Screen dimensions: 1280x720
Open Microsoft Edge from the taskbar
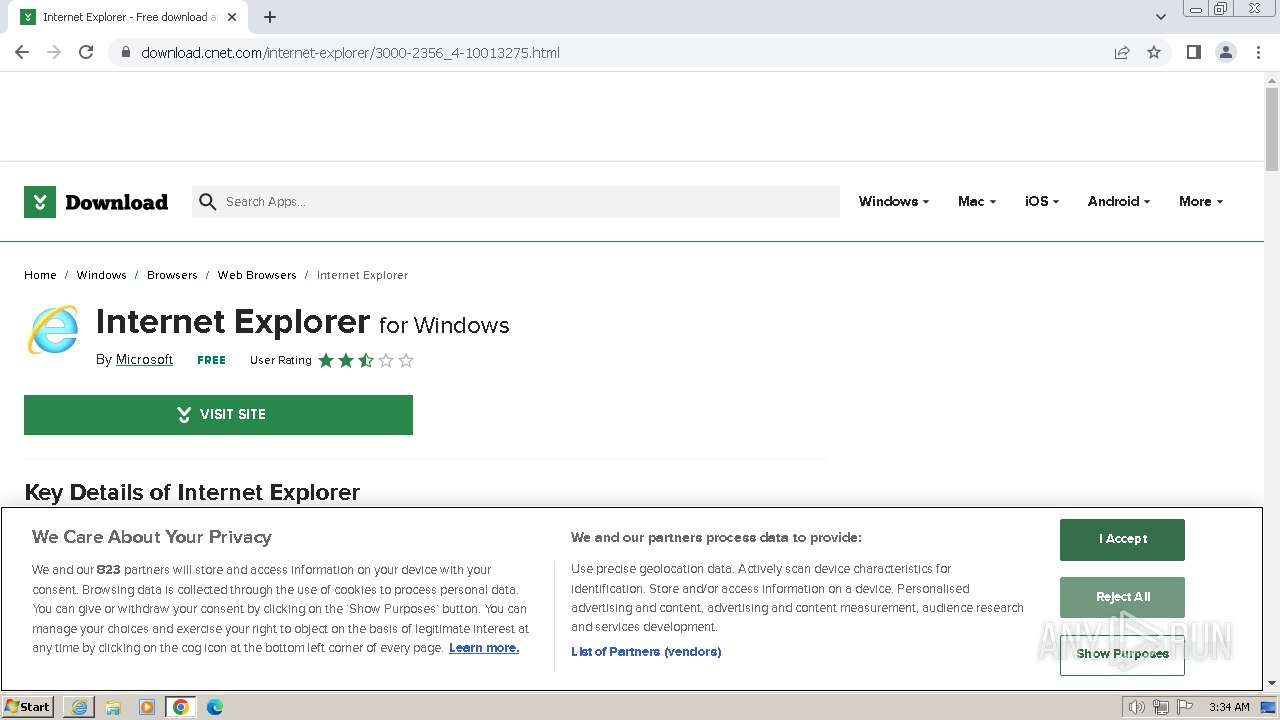coord(215,707)
